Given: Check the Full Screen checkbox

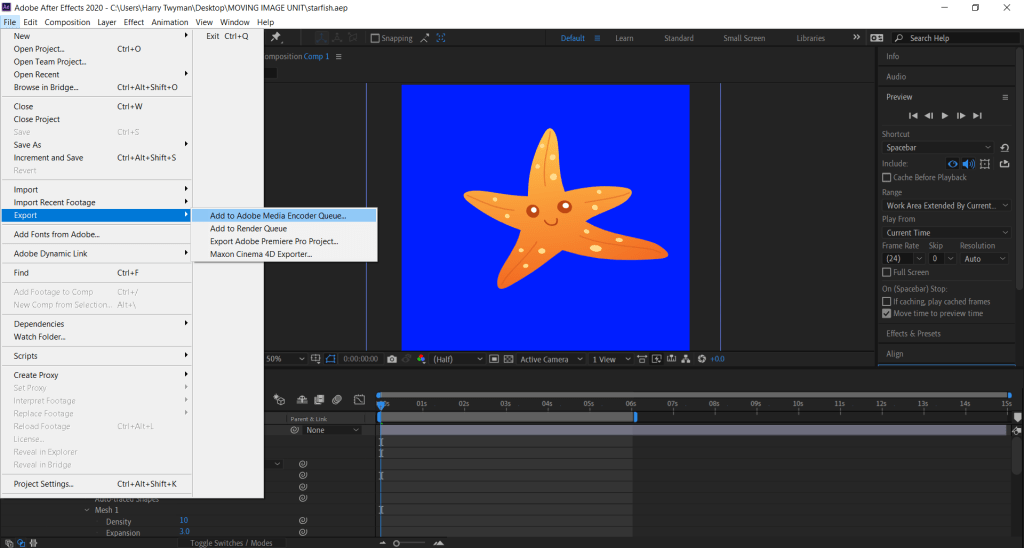Looking at the screenshot, I should pyautogui.click(x=887, y=272).
